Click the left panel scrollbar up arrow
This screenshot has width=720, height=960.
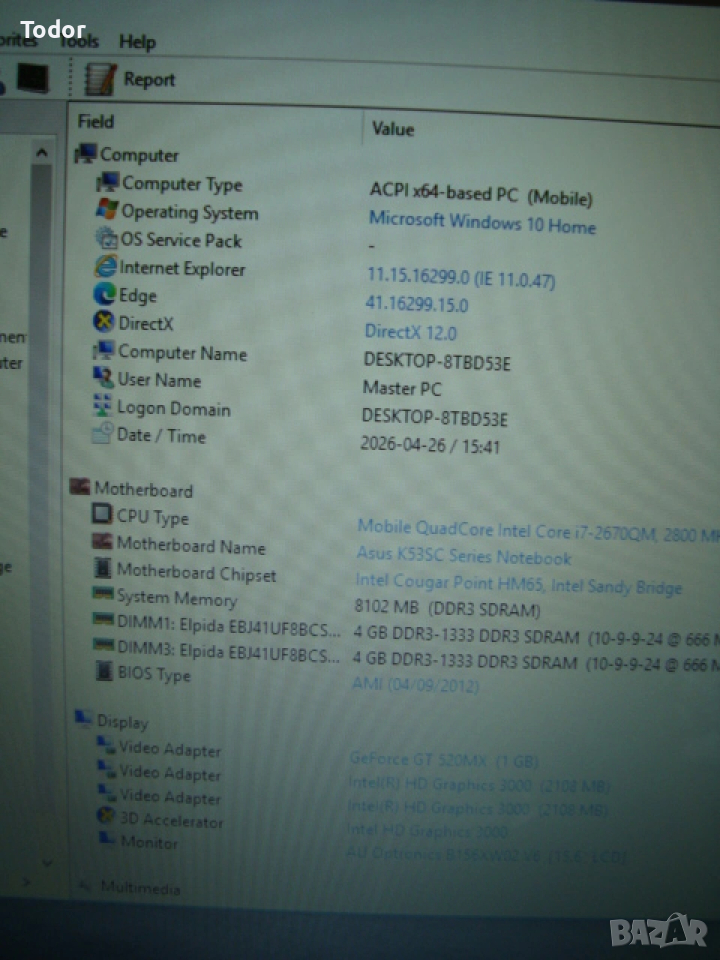coord(42,152)
